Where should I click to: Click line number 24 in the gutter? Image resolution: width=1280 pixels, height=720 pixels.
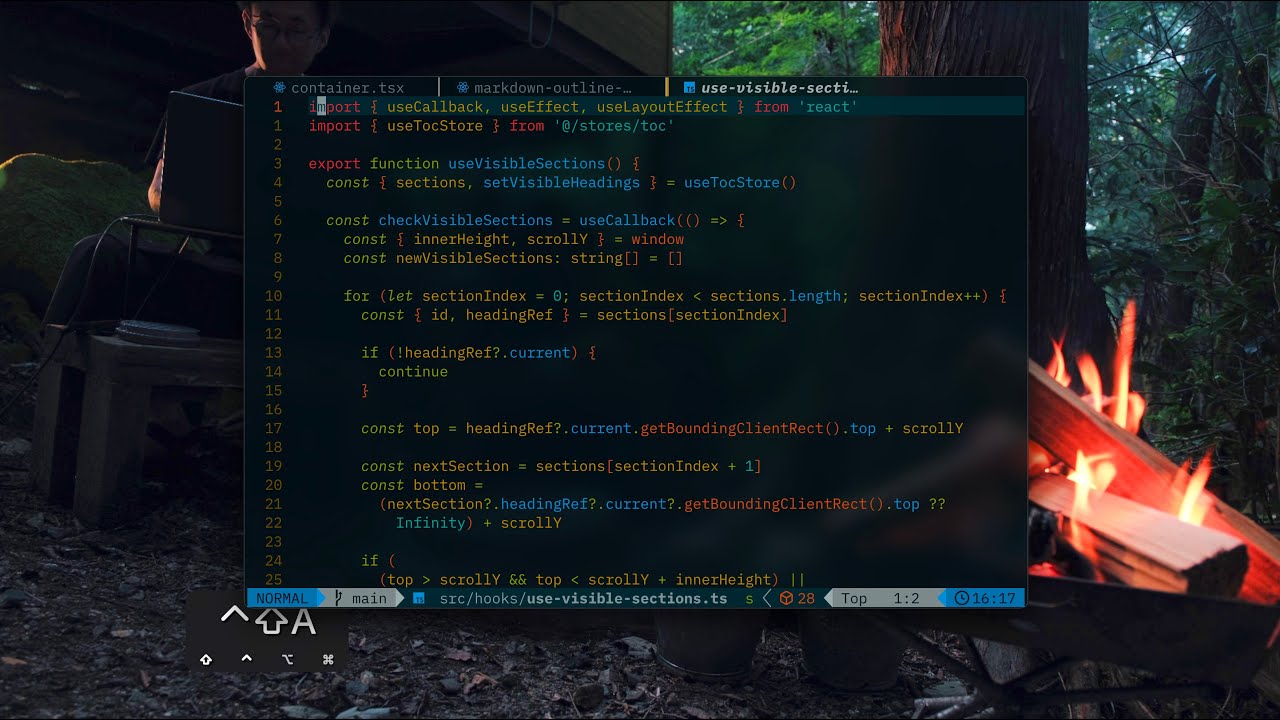coord(274,561)
